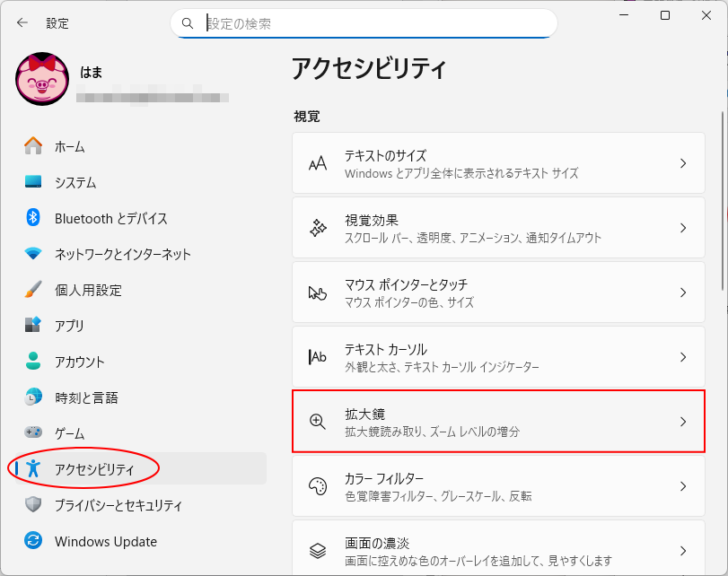Screen dimensions: 728x576
Task: Open the テキストのサイズ title
Action: pyautogui.click(x=385, y=155)
